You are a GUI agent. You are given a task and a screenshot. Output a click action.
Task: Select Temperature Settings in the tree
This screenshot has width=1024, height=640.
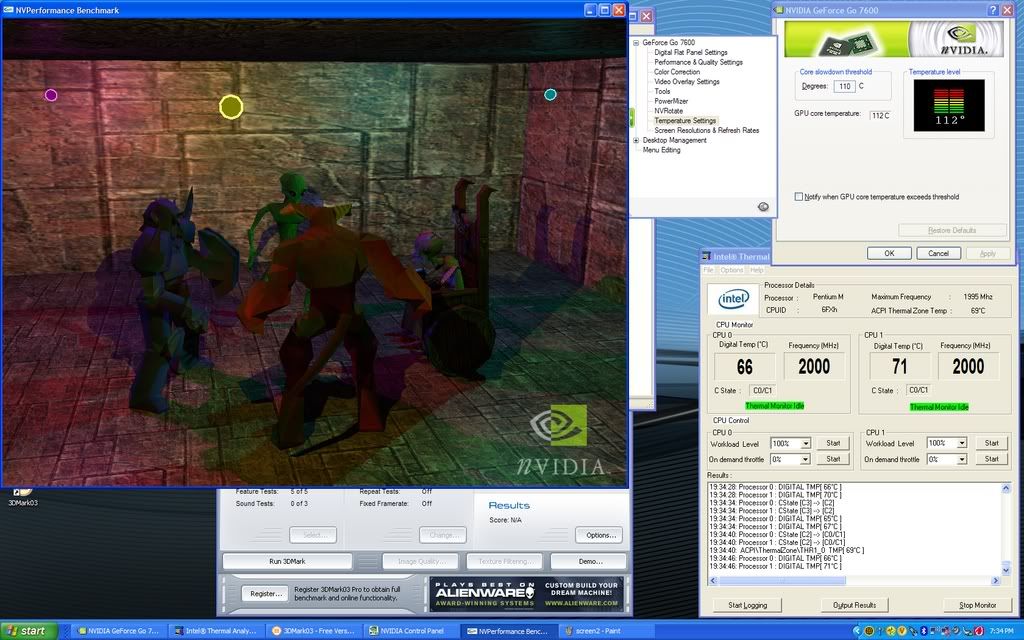point(685,121)
